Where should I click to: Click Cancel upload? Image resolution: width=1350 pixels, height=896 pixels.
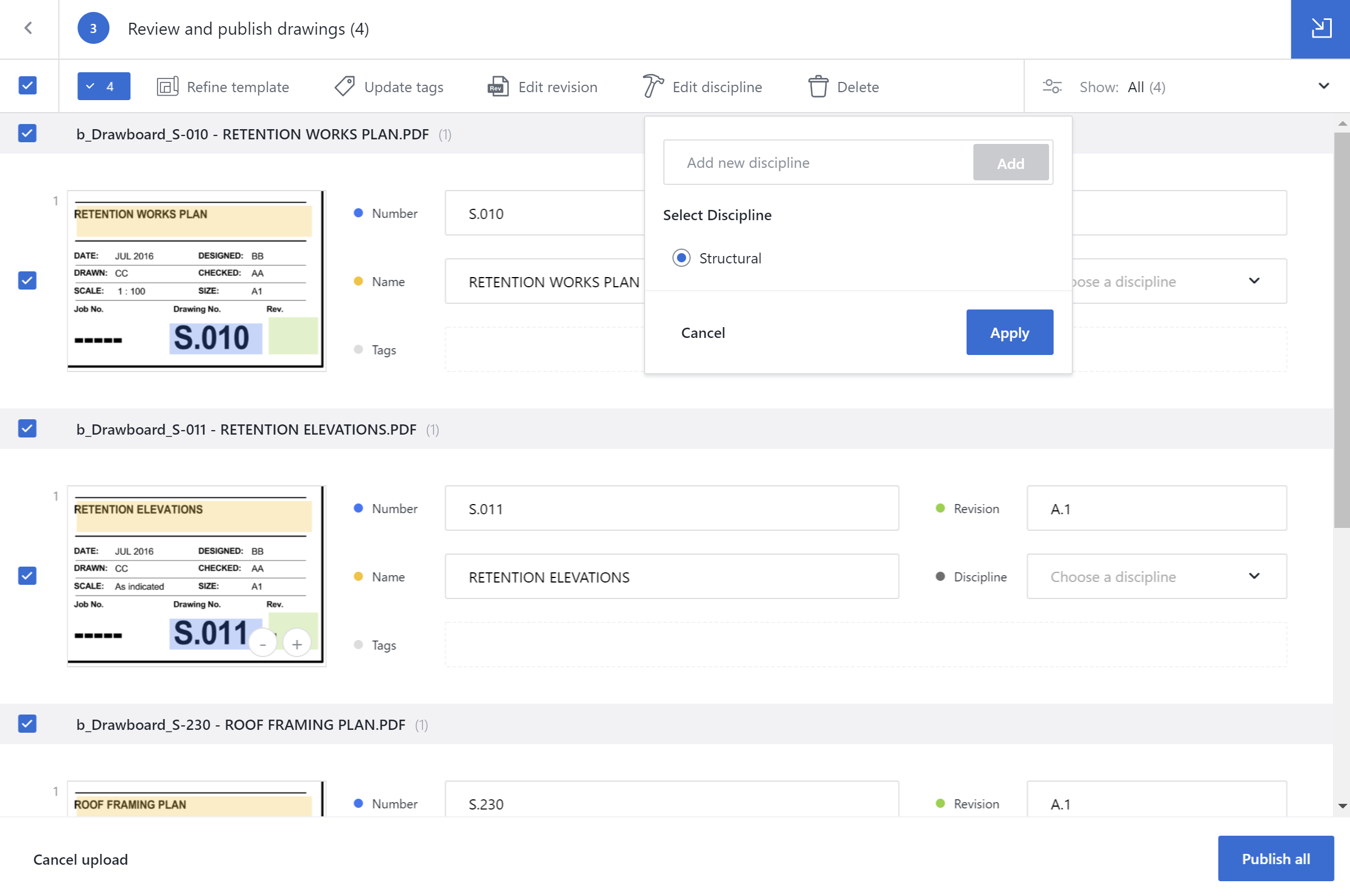pyautogui.click(x=81, y=859)
